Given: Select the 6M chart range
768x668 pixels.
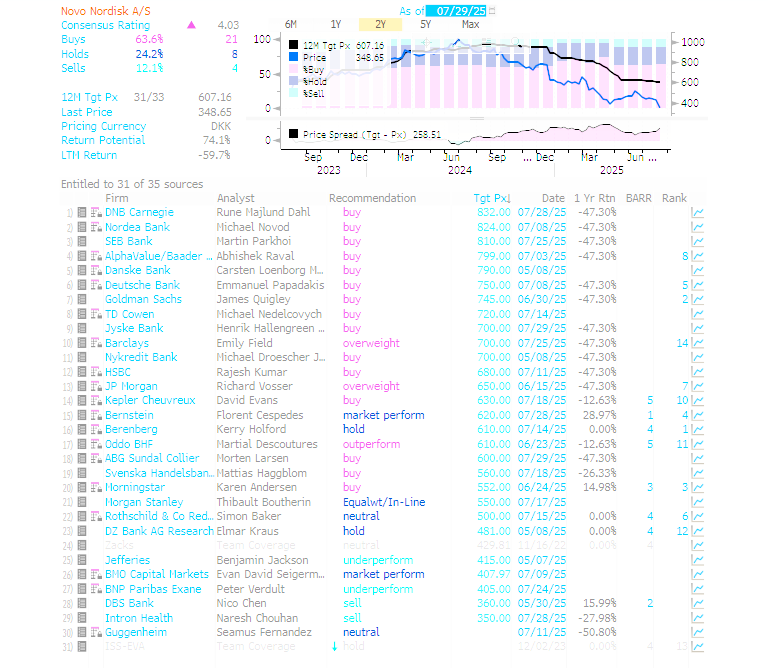Looking at the screenshot, I should pos(290,24).
